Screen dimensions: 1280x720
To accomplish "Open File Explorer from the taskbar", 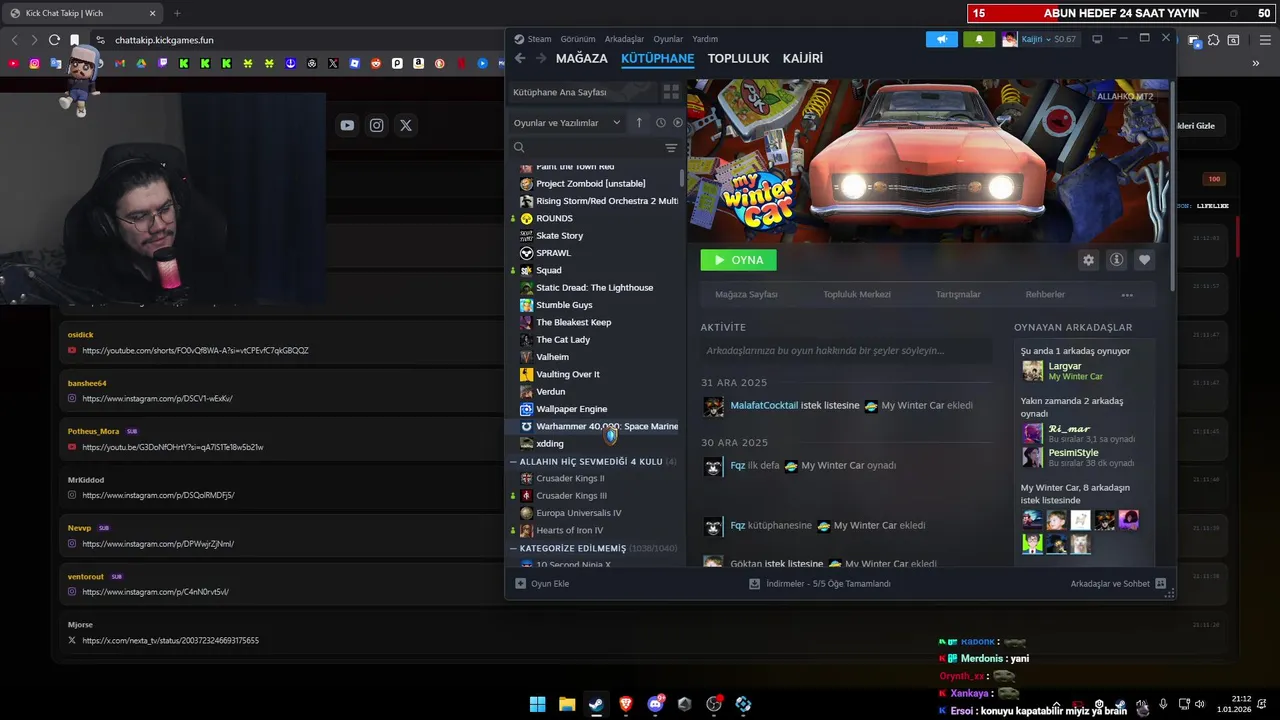I will tap(567, 704).
